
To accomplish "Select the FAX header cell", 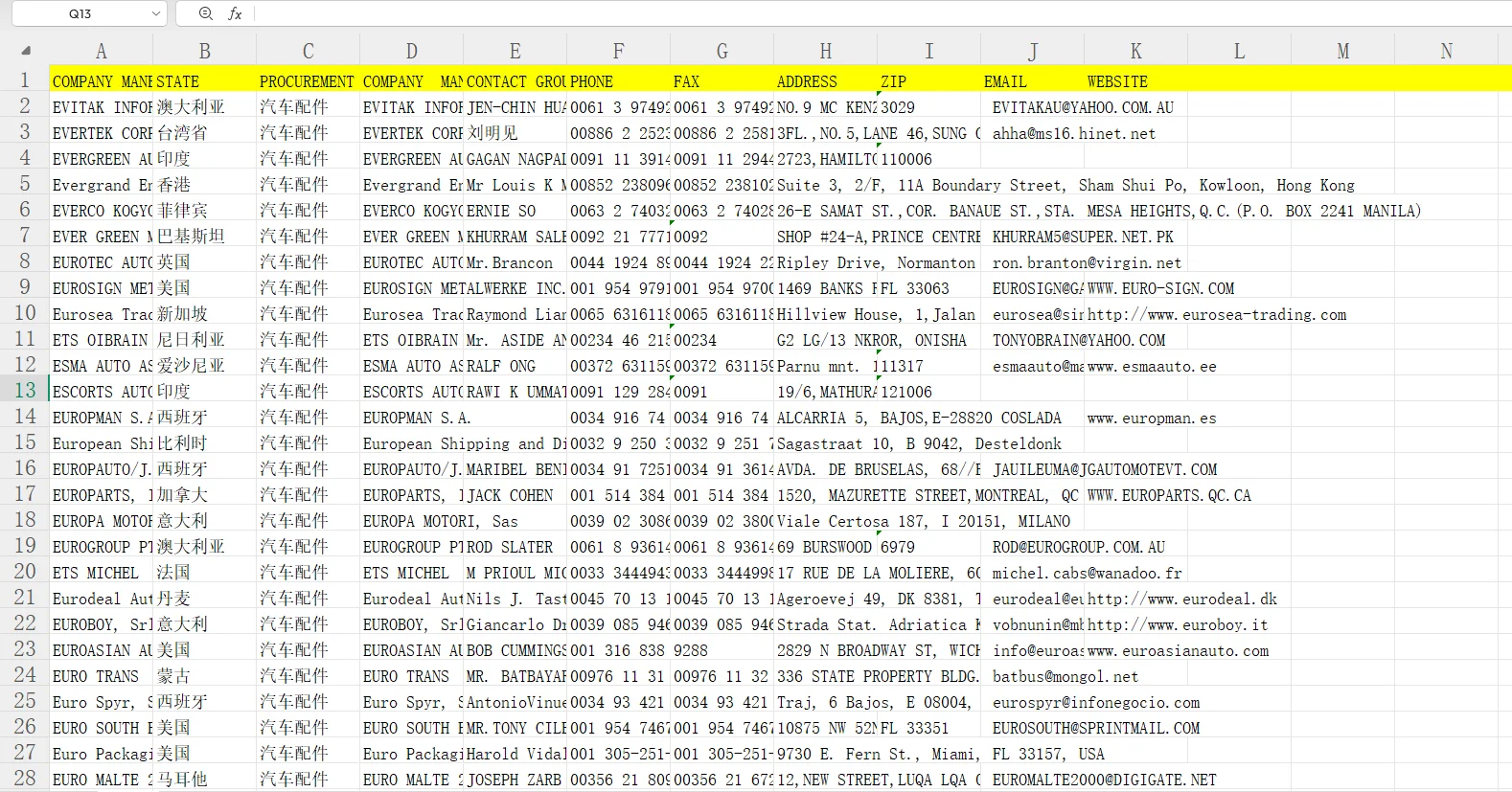I will pyautogui.click(x=722, y=81).
